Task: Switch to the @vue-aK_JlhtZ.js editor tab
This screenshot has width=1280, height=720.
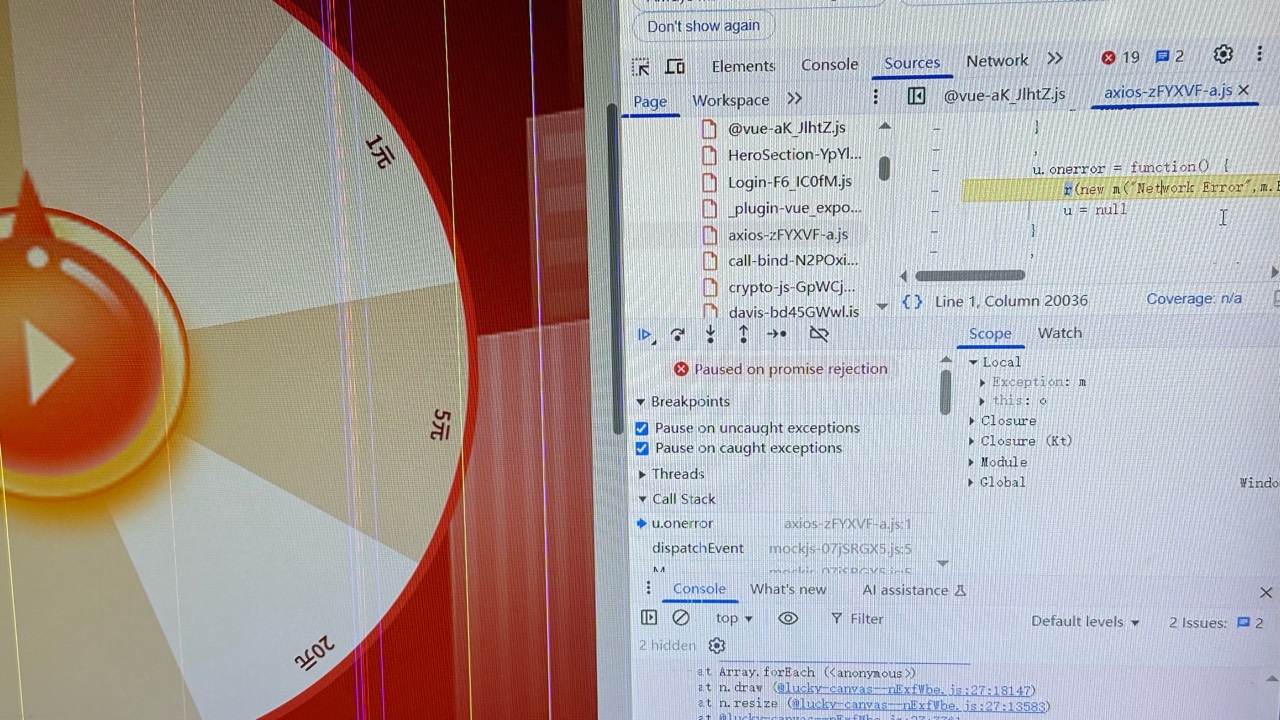Action: click(1004, 95)
